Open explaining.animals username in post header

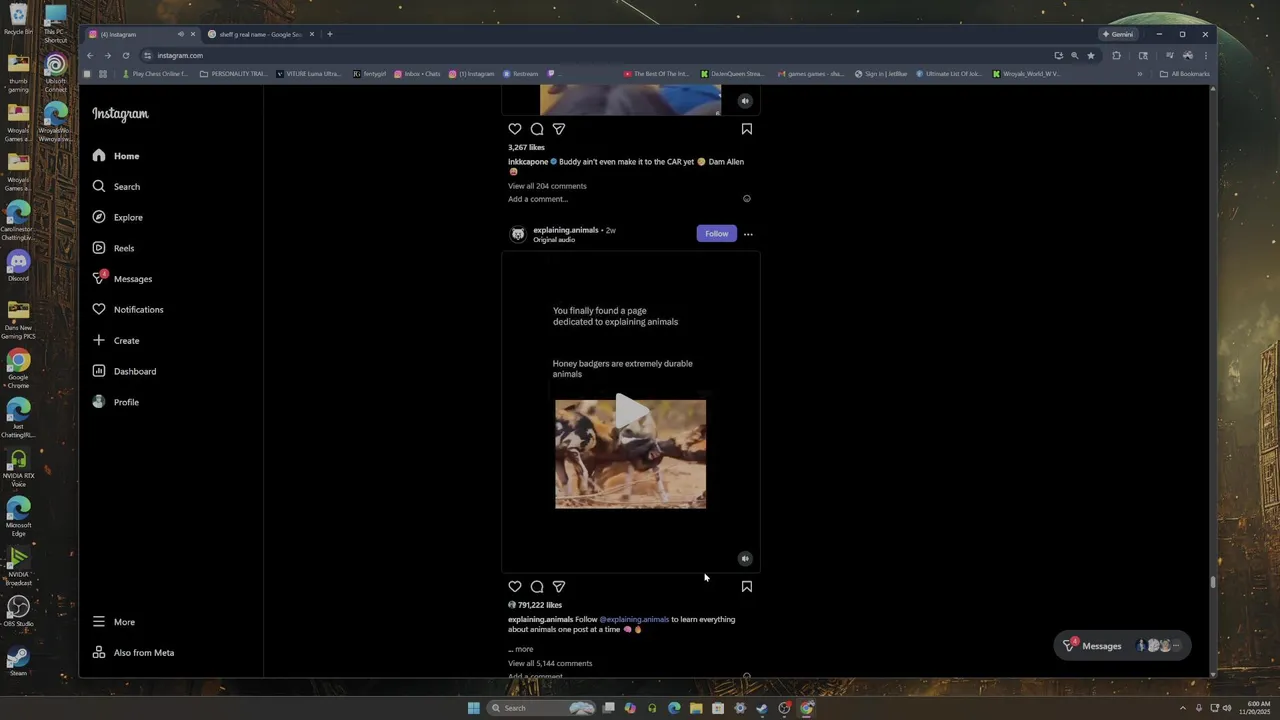point(565,230)
